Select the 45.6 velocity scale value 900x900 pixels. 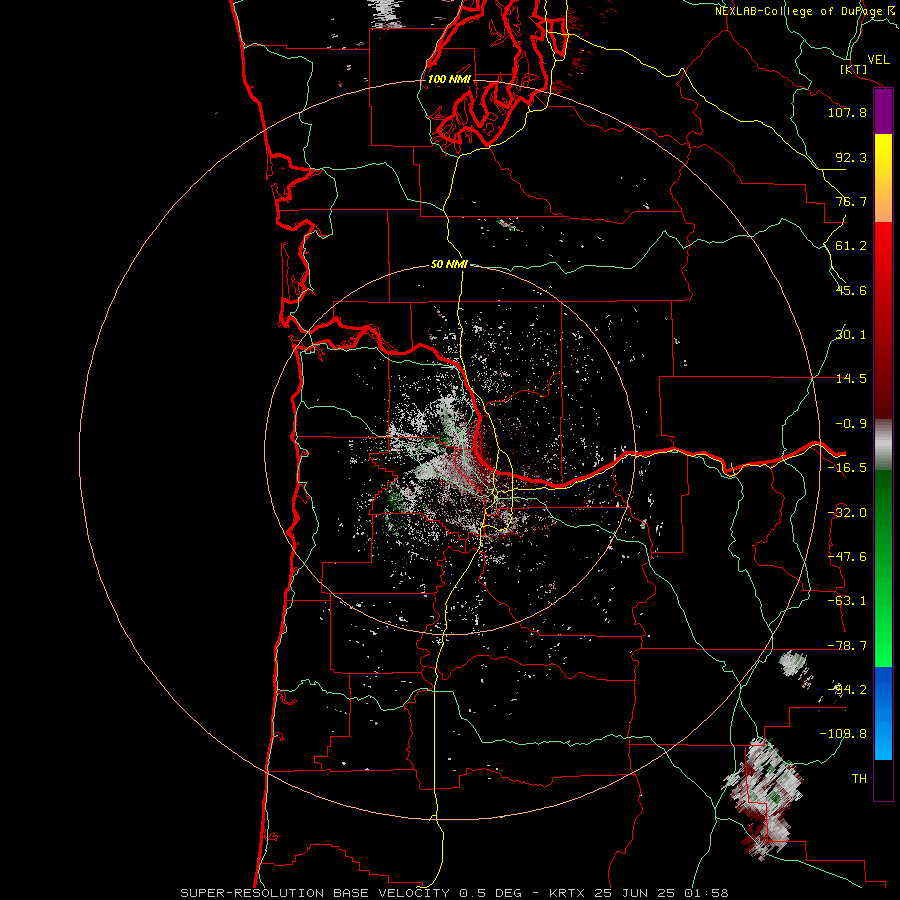tap(851, 290)
